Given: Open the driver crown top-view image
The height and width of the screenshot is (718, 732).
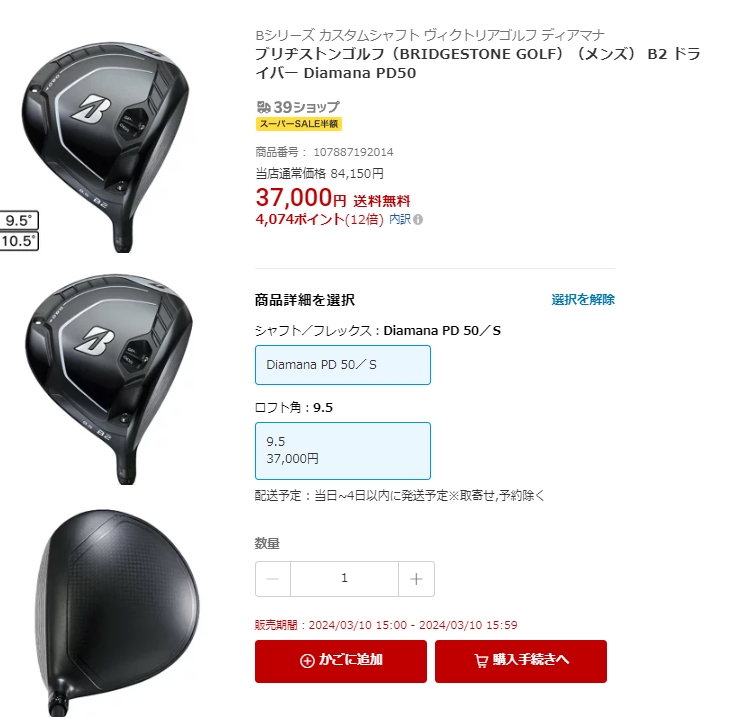Looking at the screenshot, I should pos(117,612).
